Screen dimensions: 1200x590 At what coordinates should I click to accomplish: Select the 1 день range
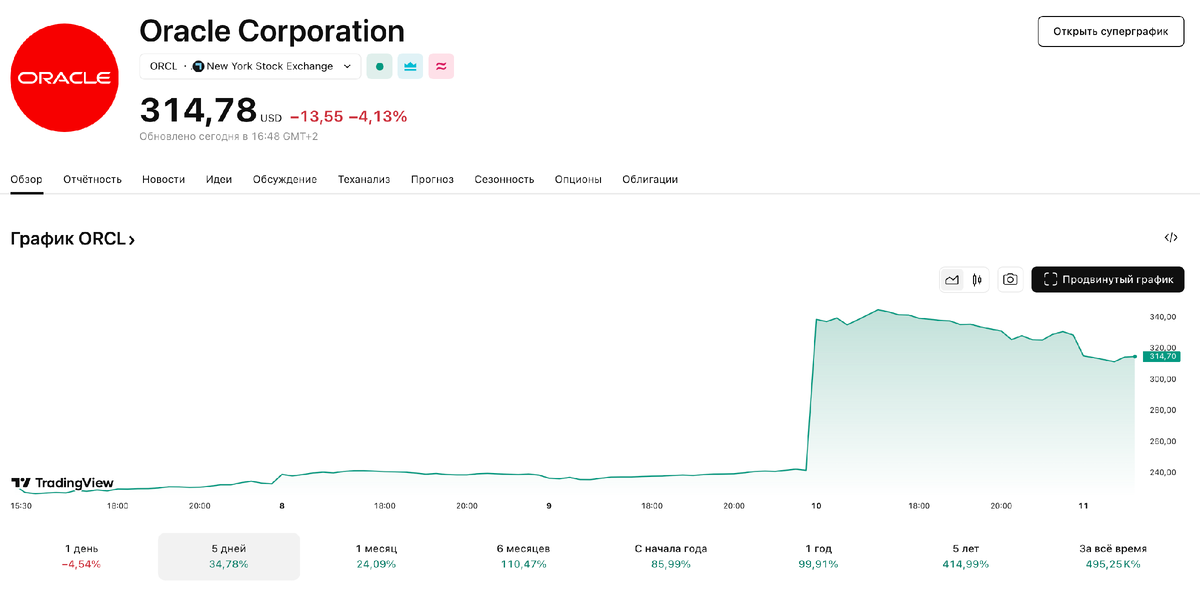point(82,556)
